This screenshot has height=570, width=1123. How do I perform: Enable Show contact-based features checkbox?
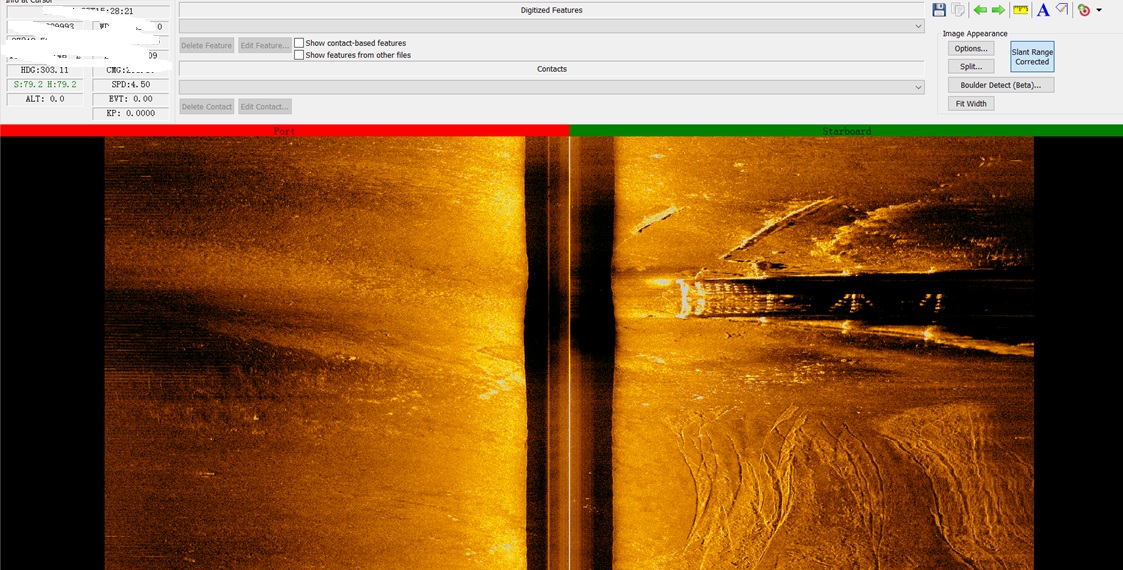[x=299, y=43]
